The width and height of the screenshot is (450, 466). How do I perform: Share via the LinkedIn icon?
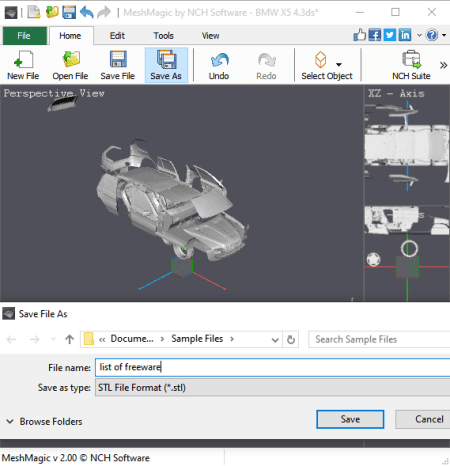pyautogui.click(x=405, y=35)
